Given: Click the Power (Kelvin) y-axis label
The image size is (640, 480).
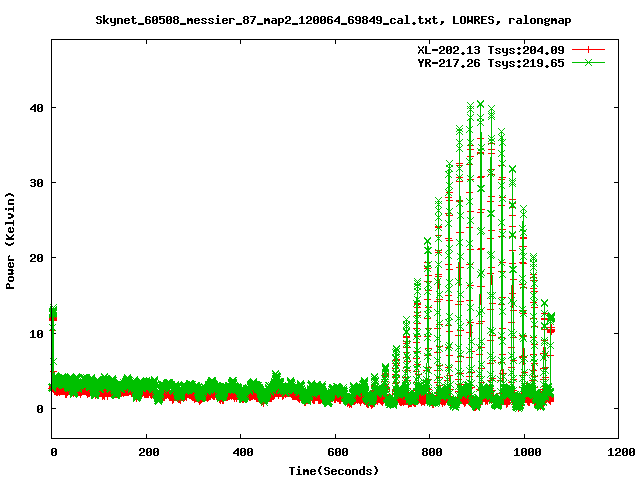Looking at the screenshot, I should point(10,241).
